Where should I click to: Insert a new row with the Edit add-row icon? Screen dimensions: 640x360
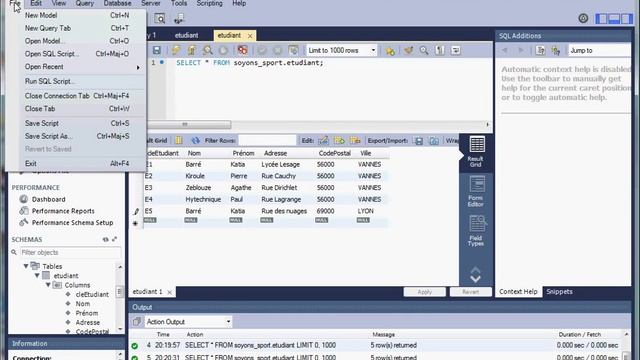click(339, 140)
